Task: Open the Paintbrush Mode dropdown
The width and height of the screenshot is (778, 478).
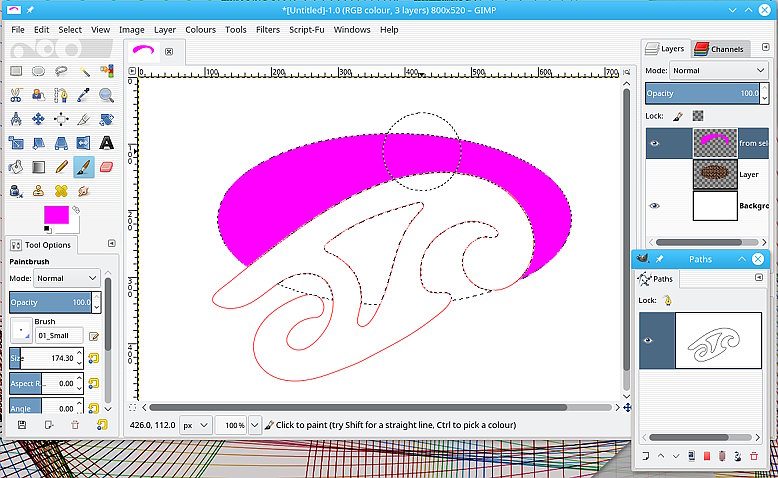Action: pyautogui.click(x=67, y=278)
